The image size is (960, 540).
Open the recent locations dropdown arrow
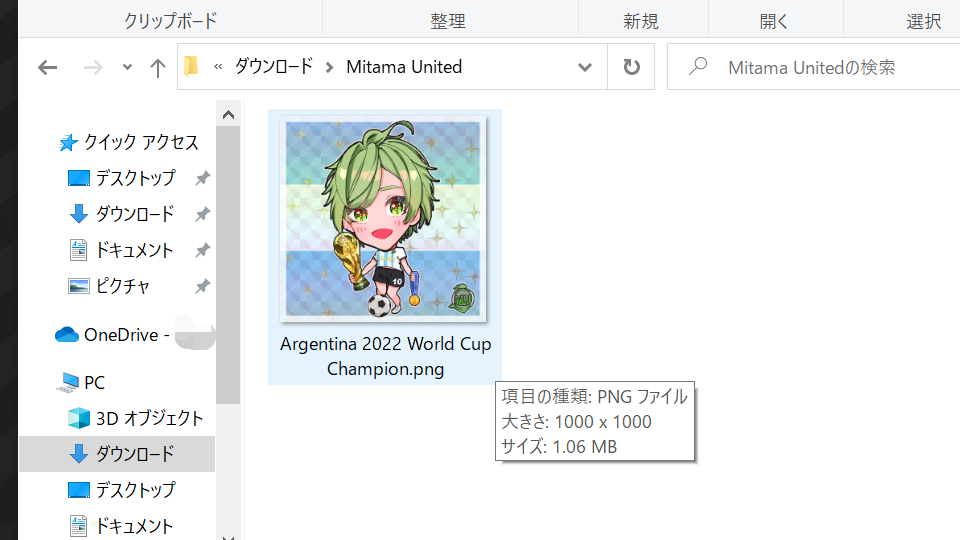127,67
